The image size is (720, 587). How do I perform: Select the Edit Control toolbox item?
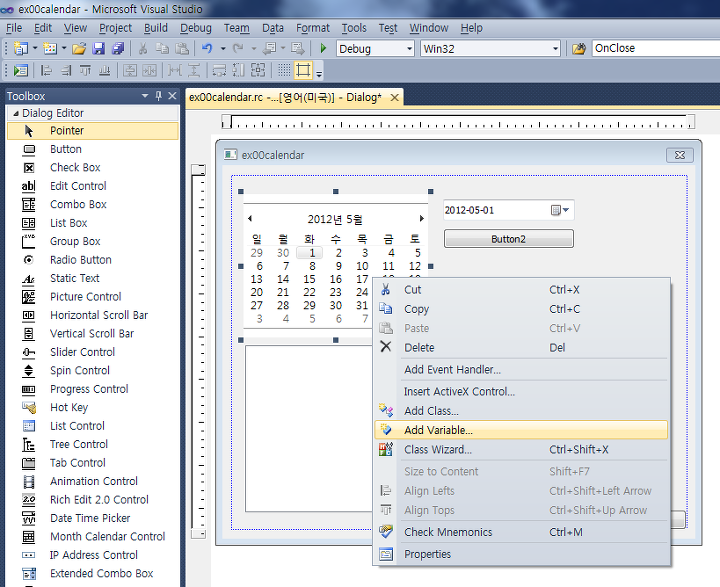93,186
